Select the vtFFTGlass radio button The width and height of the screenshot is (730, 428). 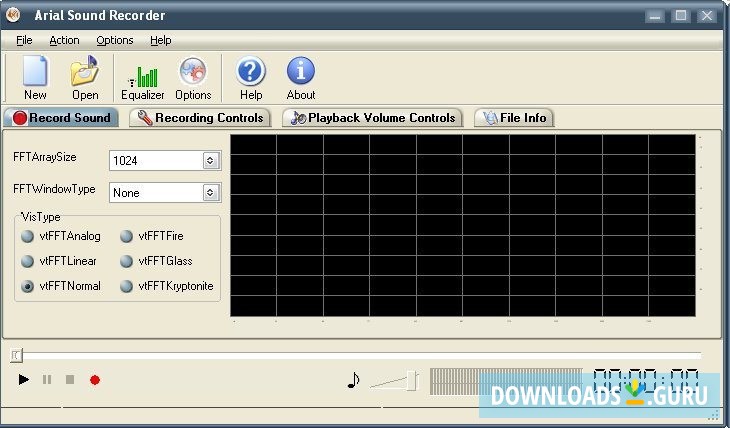pyautogui.click(x=127, y=261)
